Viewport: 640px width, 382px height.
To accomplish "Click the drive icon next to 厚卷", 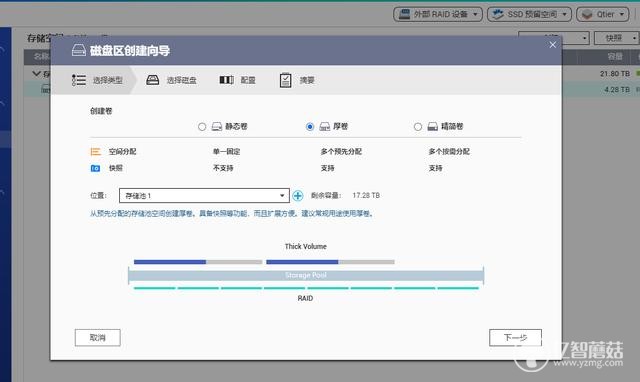I will 324,127.
